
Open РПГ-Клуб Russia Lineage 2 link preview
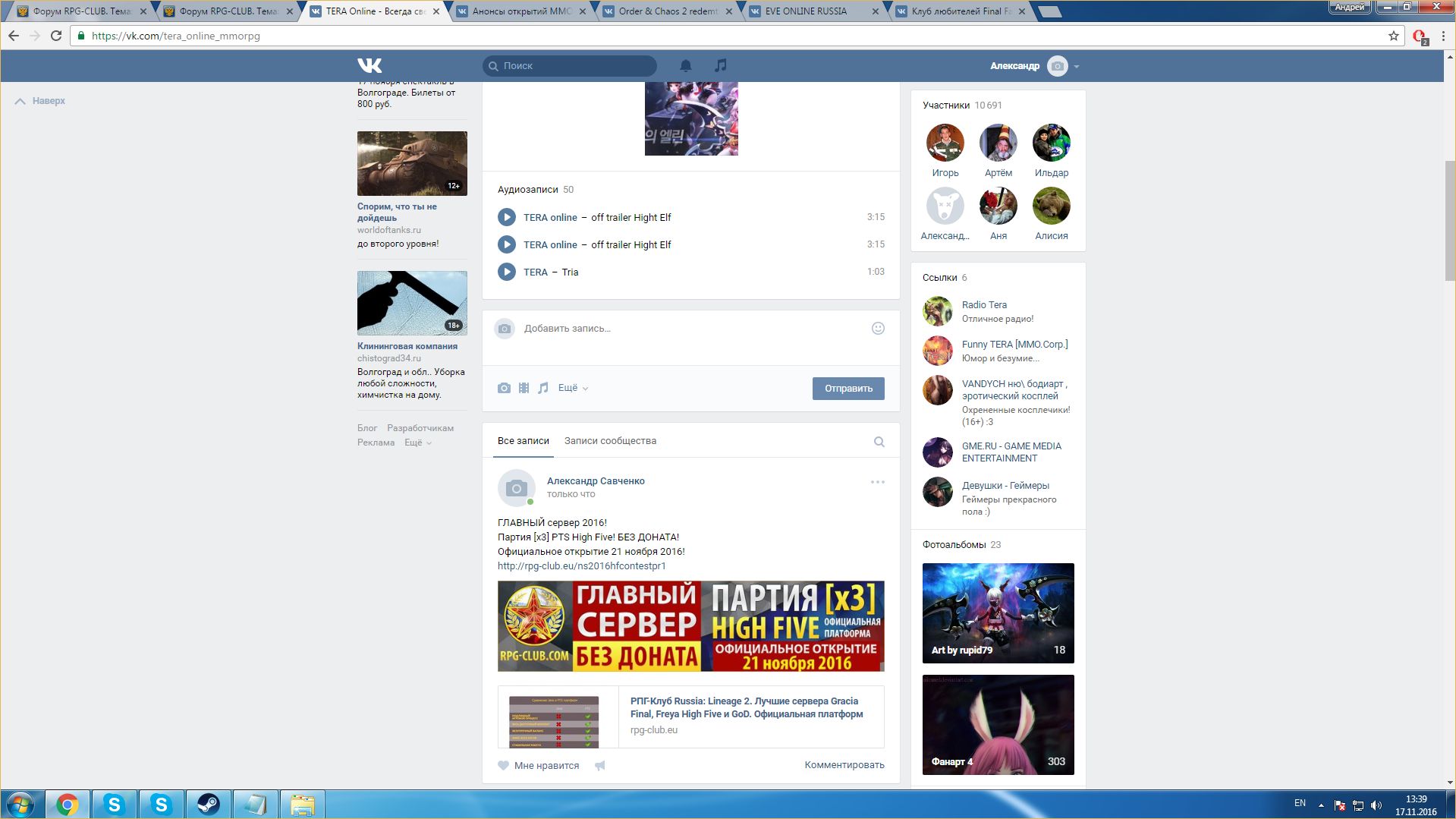690,717
